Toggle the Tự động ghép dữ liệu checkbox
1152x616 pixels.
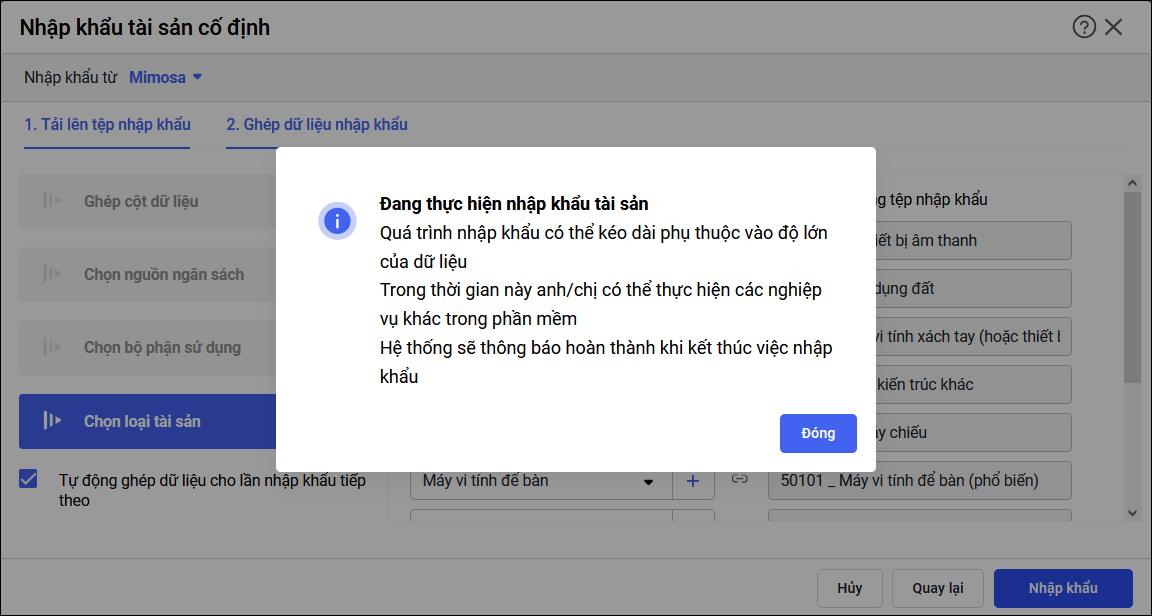click(29, 479)
